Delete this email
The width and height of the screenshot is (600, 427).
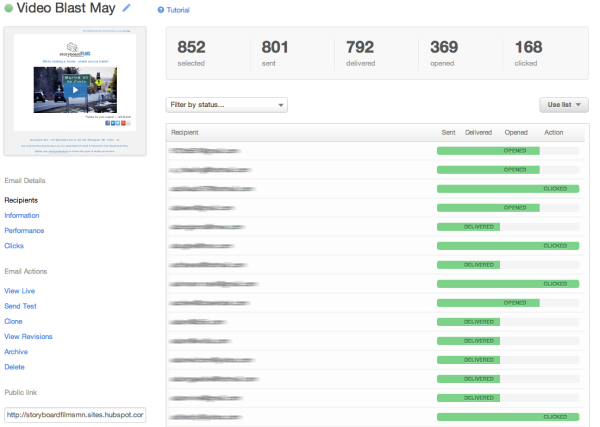[x=15, y=367]
